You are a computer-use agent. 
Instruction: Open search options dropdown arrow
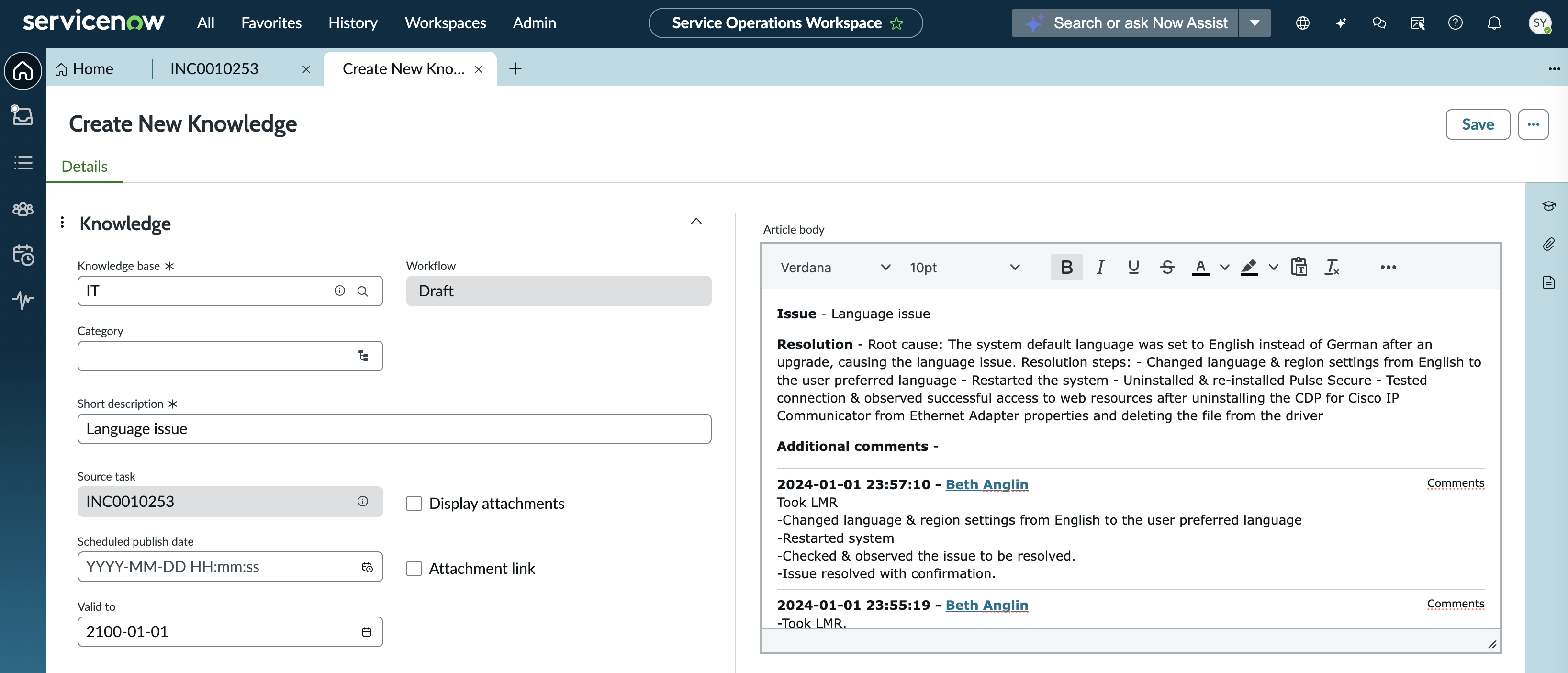point(1255,23)
